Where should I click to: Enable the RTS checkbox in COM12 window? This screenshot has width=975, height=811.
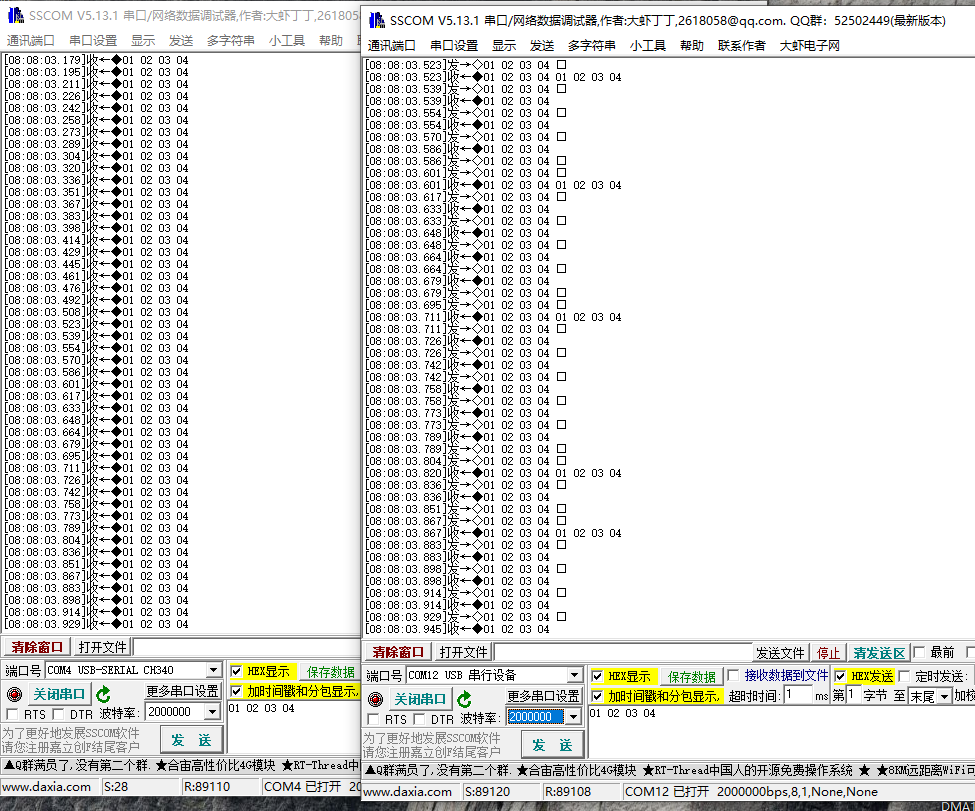pyautogui.click(x=375, y=720)
